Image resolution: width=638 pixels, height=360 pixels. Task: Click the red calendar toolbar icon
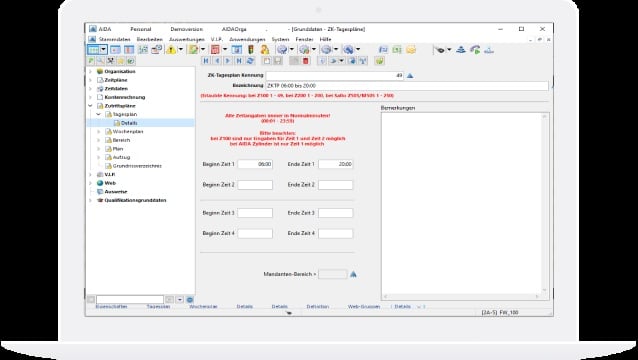tap(215, 50)
